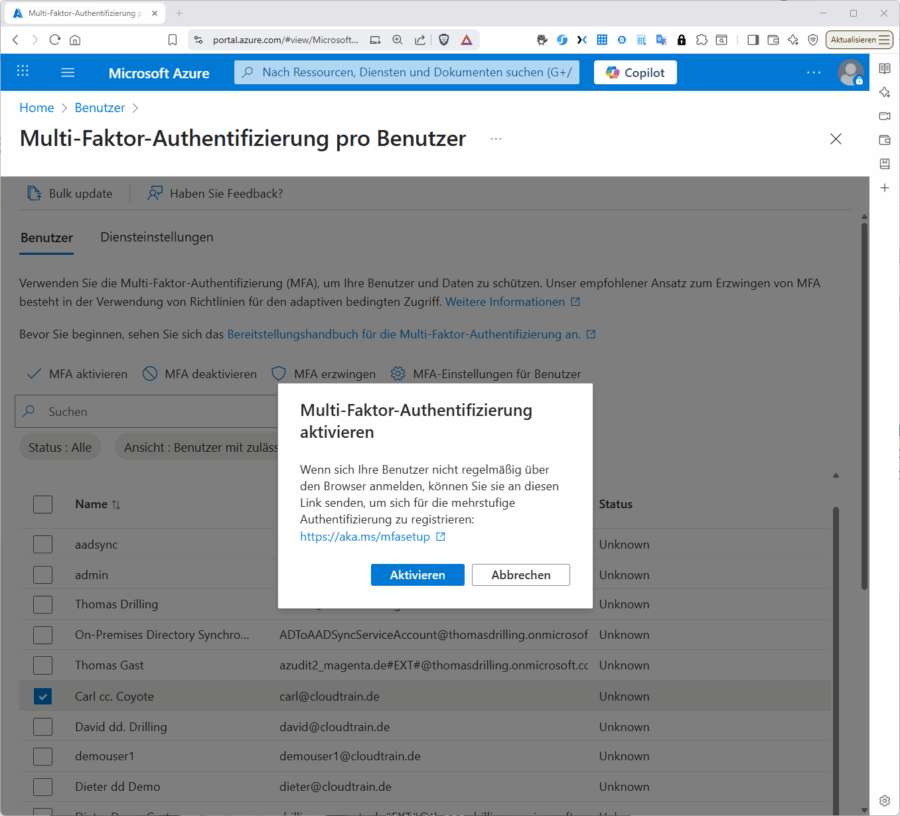
Task: Close the Multi-Faktor-Authentifizierung blade with X
Action: pos(836,139)
